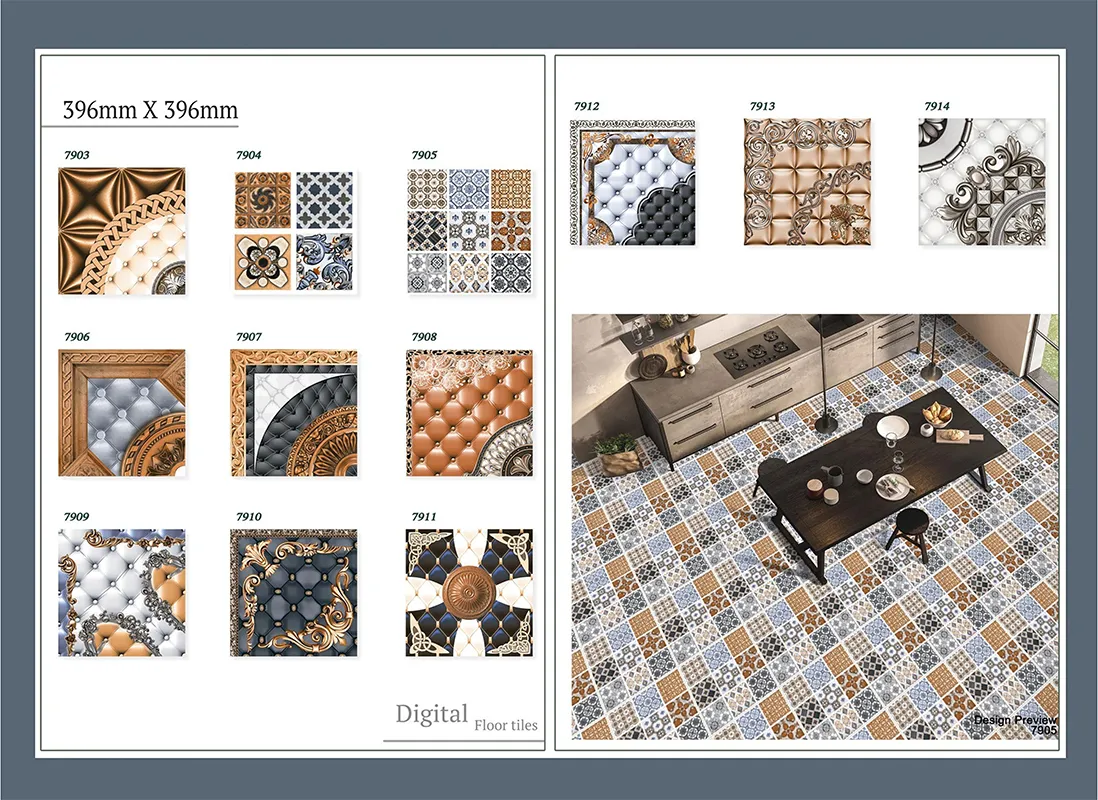Open the 7911 blue star medallion tile
Screen dimensions: 1098x800
469,592
